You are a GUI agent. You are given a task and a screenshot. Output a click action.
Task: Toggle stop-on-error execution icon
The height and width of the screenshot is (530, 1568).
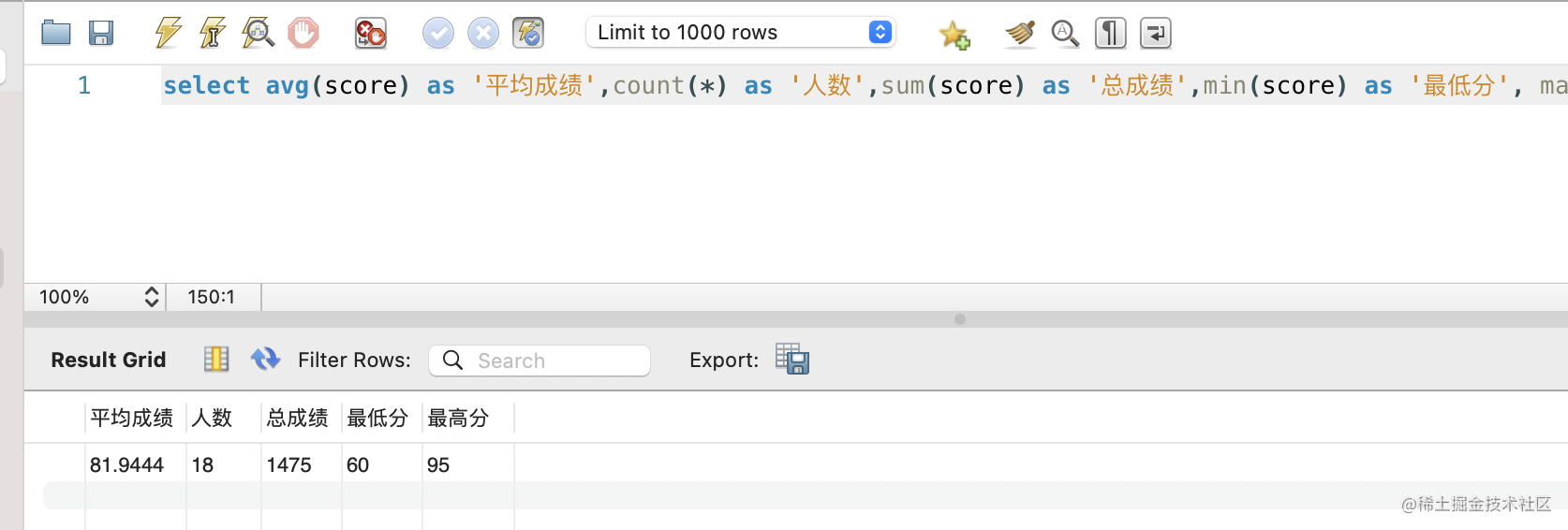370,34
